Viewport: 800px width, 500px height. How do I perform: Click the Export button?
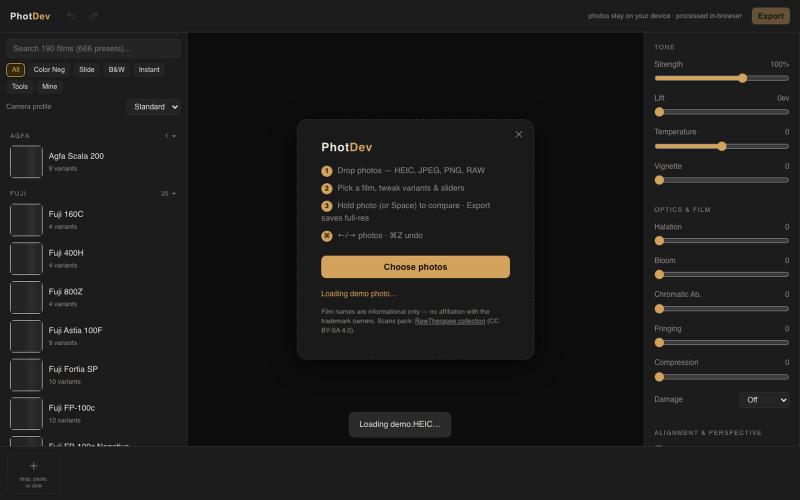[770, 16]
